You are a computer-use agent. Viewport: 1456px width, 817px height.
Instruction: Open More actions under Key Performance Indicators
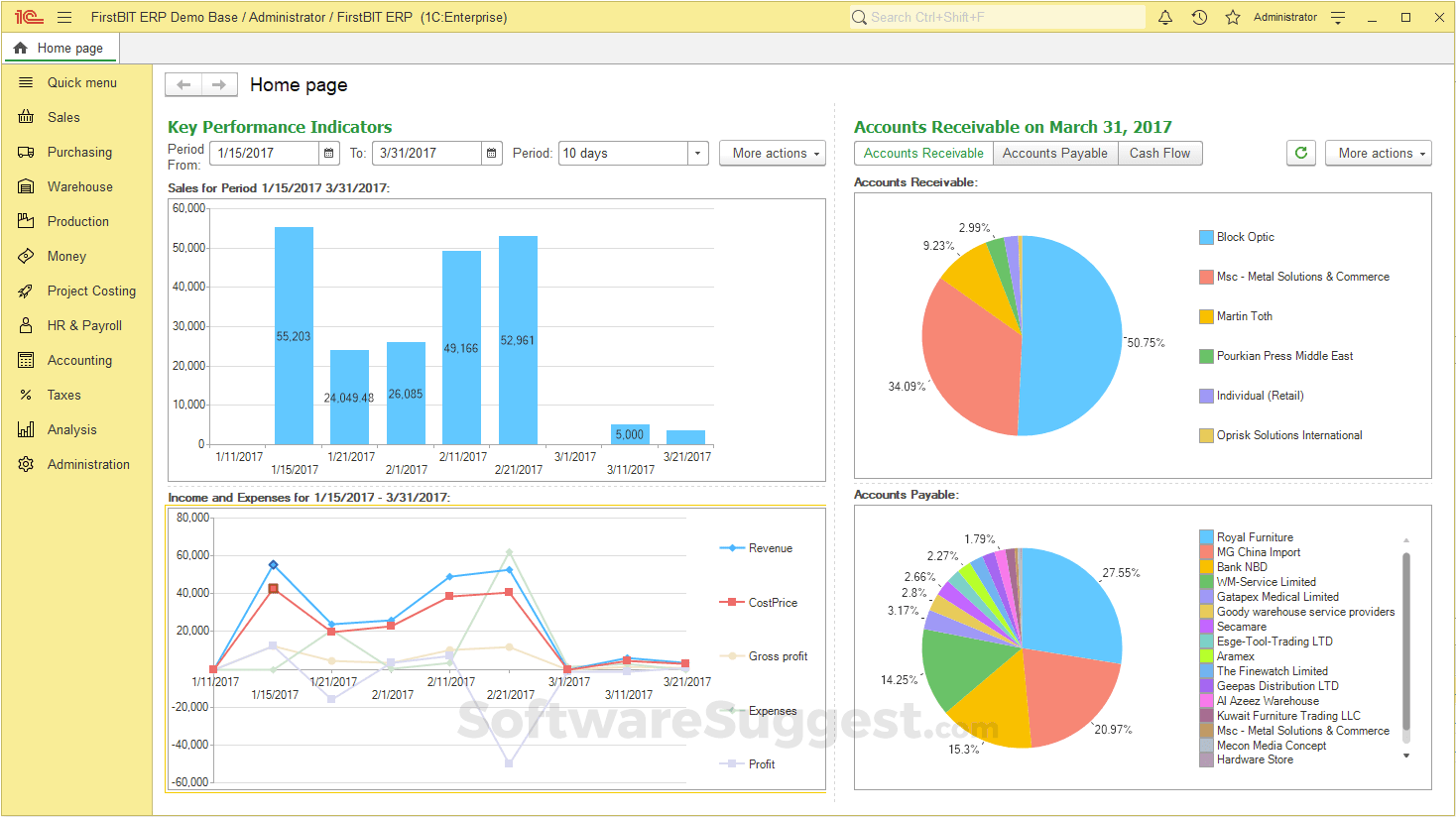point(773,153)
